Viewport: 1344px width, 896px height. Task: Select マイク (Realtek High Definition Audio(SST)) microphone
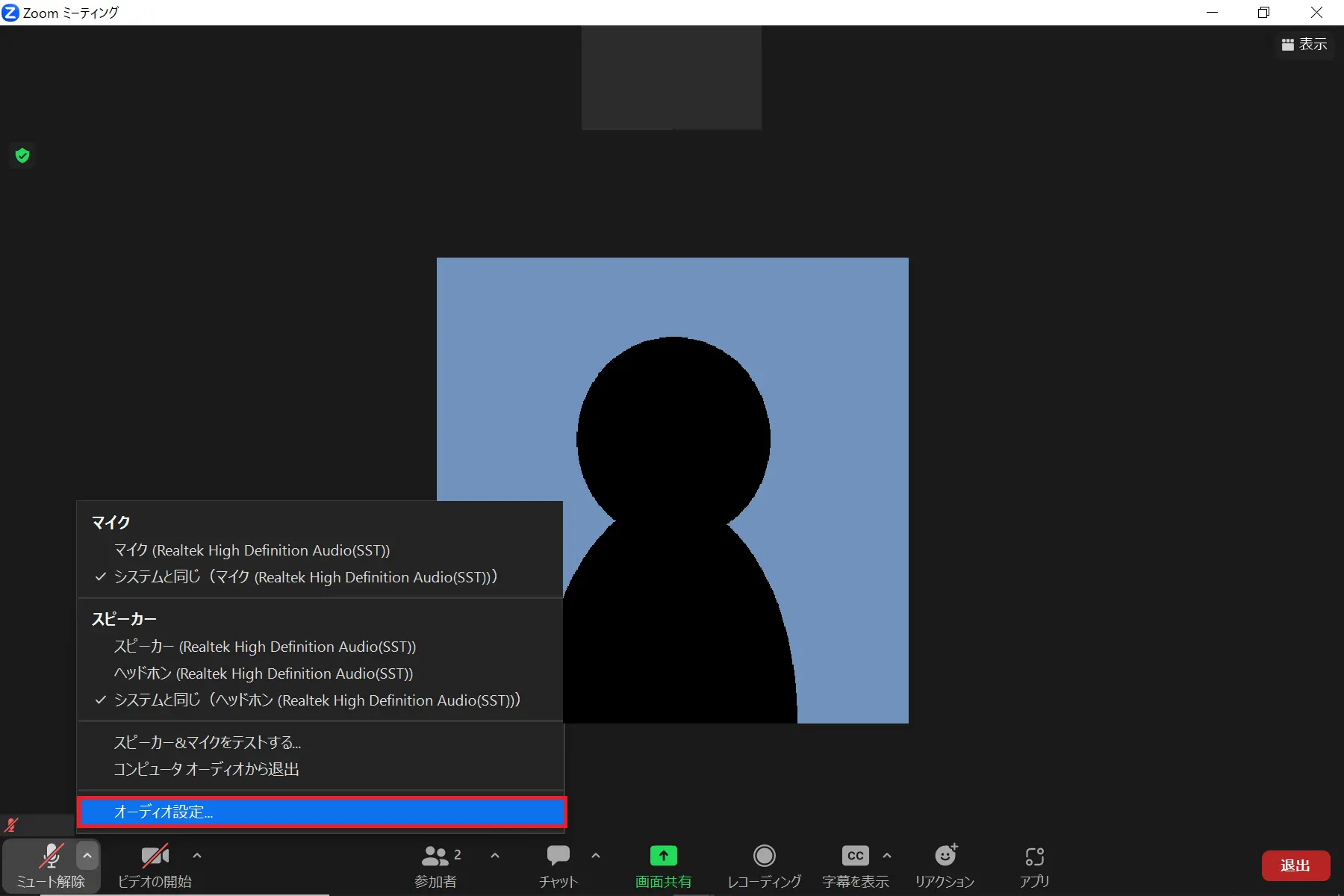coord(320,550)
